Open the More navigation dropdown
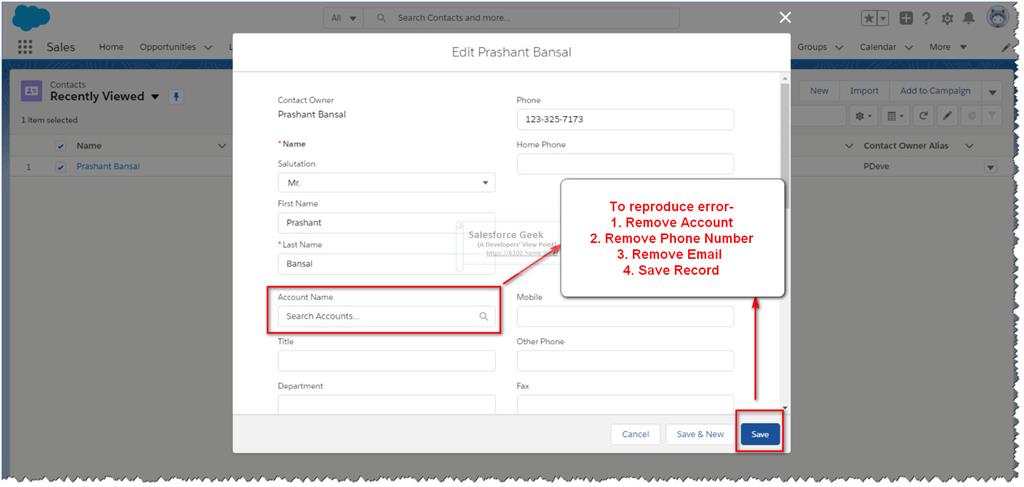 coord(948,47)
